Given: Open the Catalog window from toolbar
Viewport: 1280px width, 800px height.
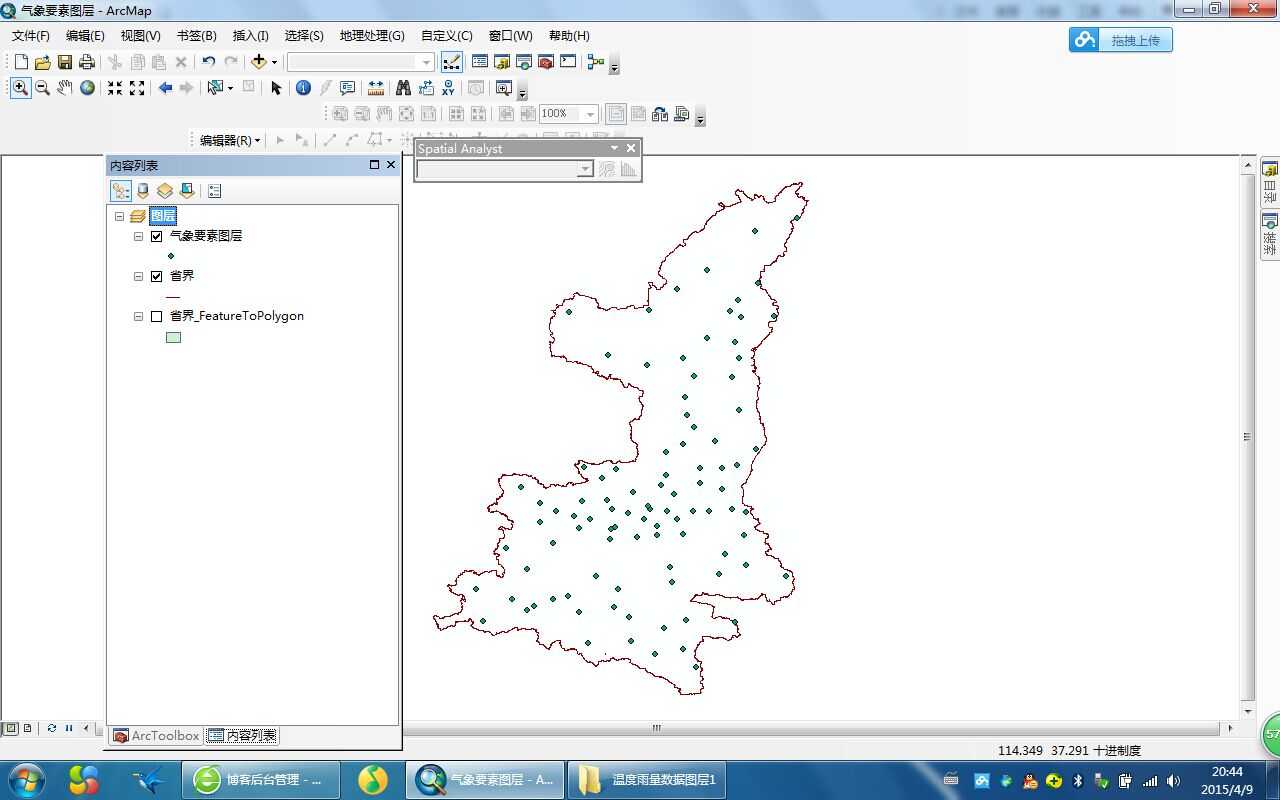Looking at the screenshot, I should click(502, 62).
